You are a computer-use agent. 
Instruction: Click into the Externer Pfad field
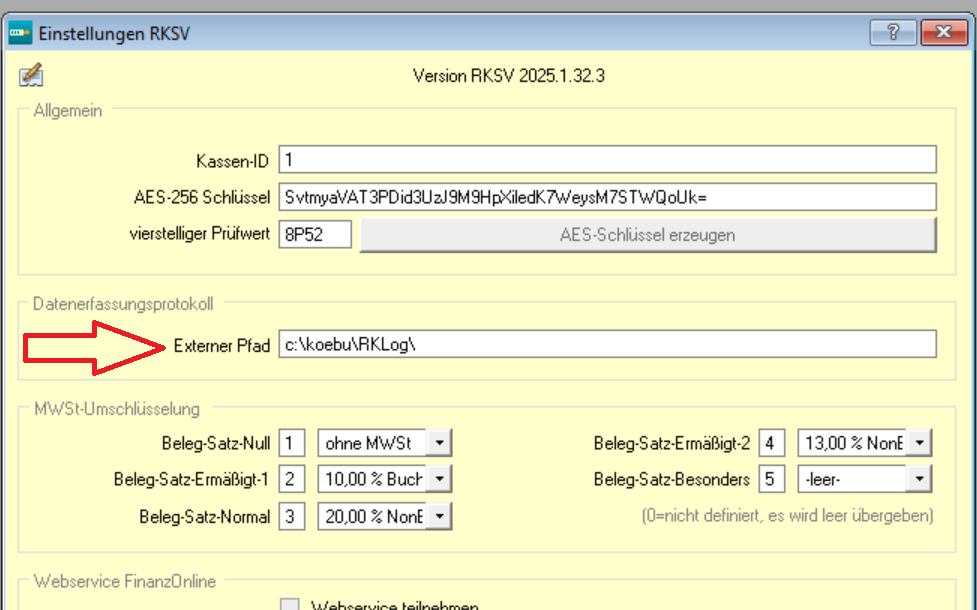coord(608,344)
